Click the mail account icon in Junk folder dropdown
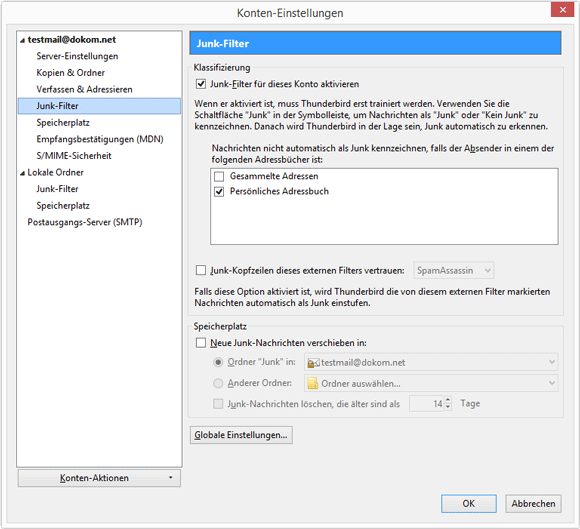 [x=313, y=363]
